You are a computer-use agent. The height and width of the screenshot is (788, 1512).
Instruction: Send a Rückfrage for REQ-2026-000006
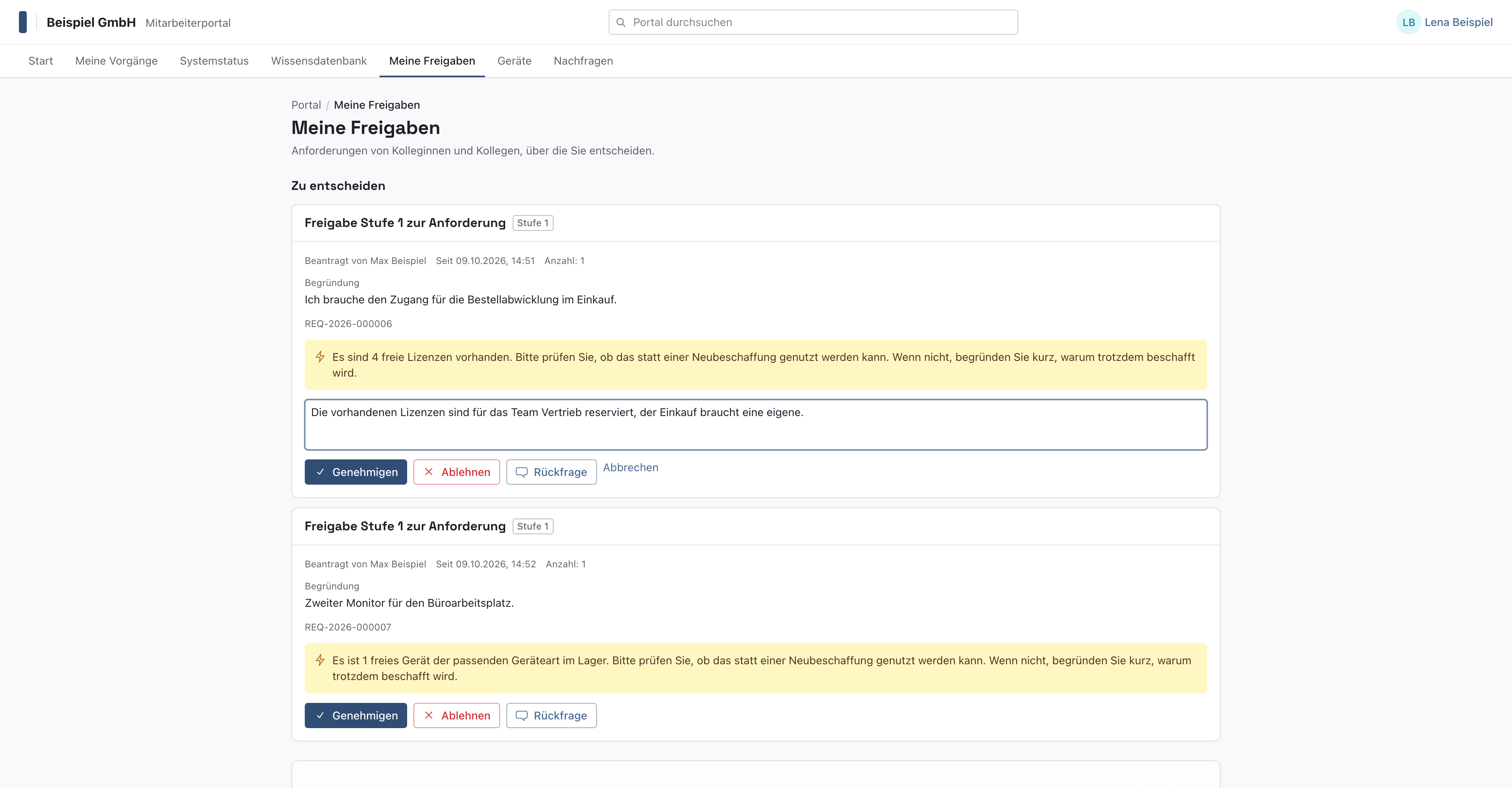551,472
